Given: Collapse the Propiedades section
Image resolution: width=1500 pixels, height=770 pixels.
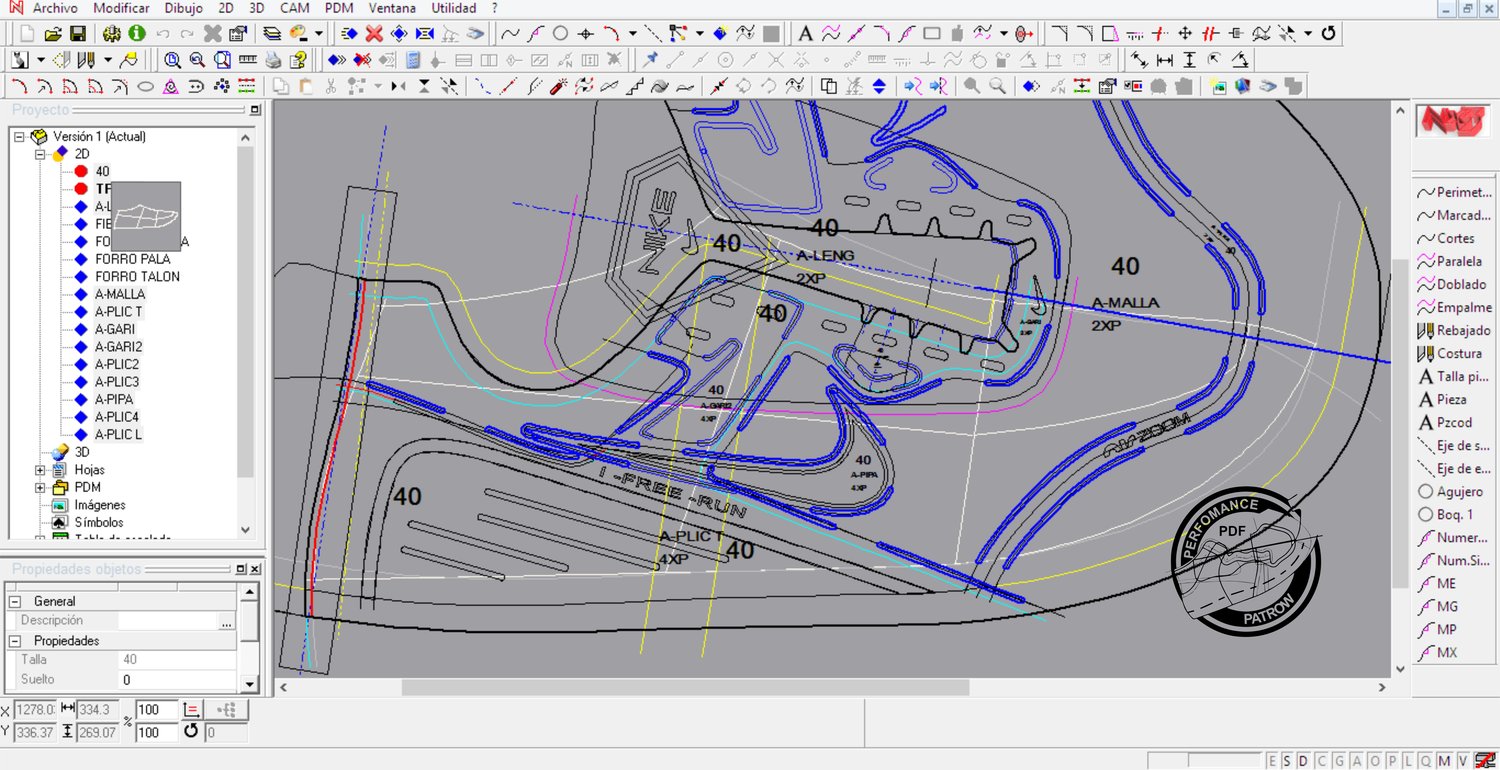Looking at the screenshot, I should (x=15, y=640).
